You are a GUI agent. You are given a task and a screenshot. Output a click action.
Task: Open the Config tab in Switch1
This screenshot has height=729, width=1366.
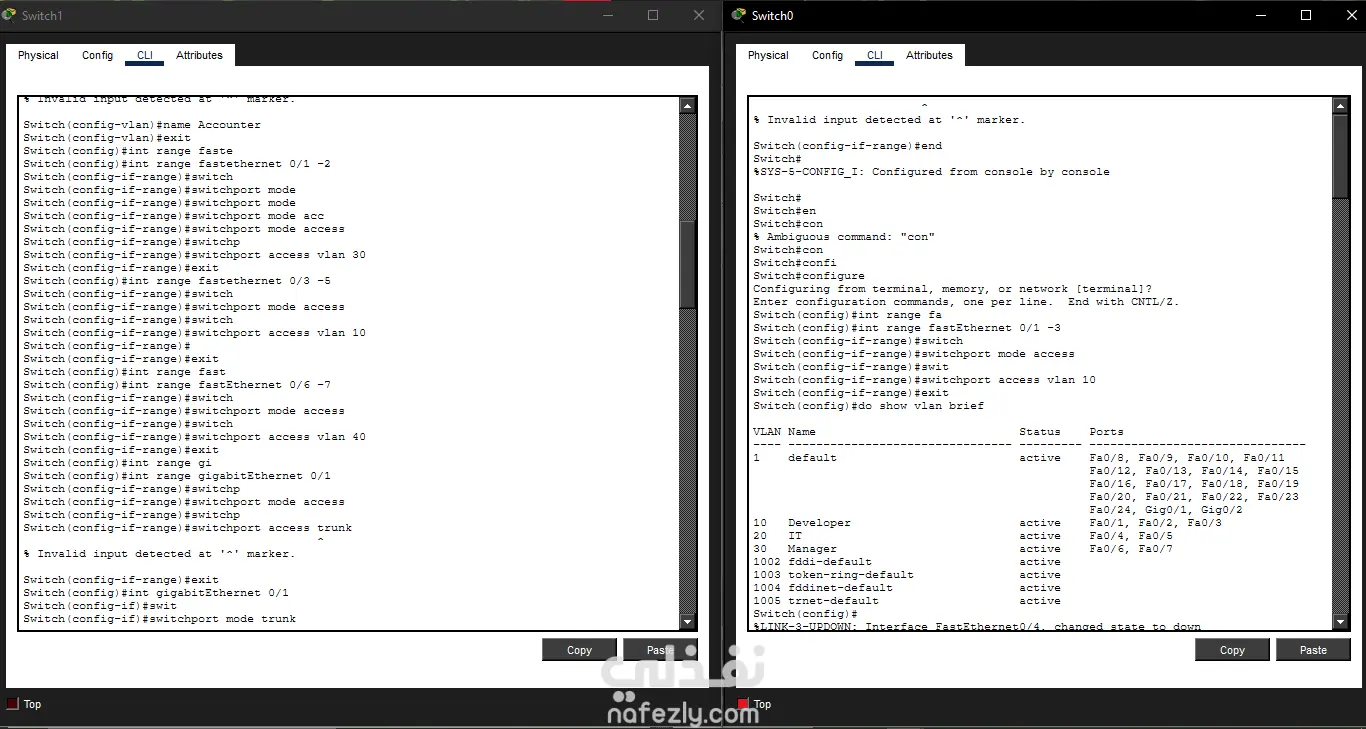97,55
